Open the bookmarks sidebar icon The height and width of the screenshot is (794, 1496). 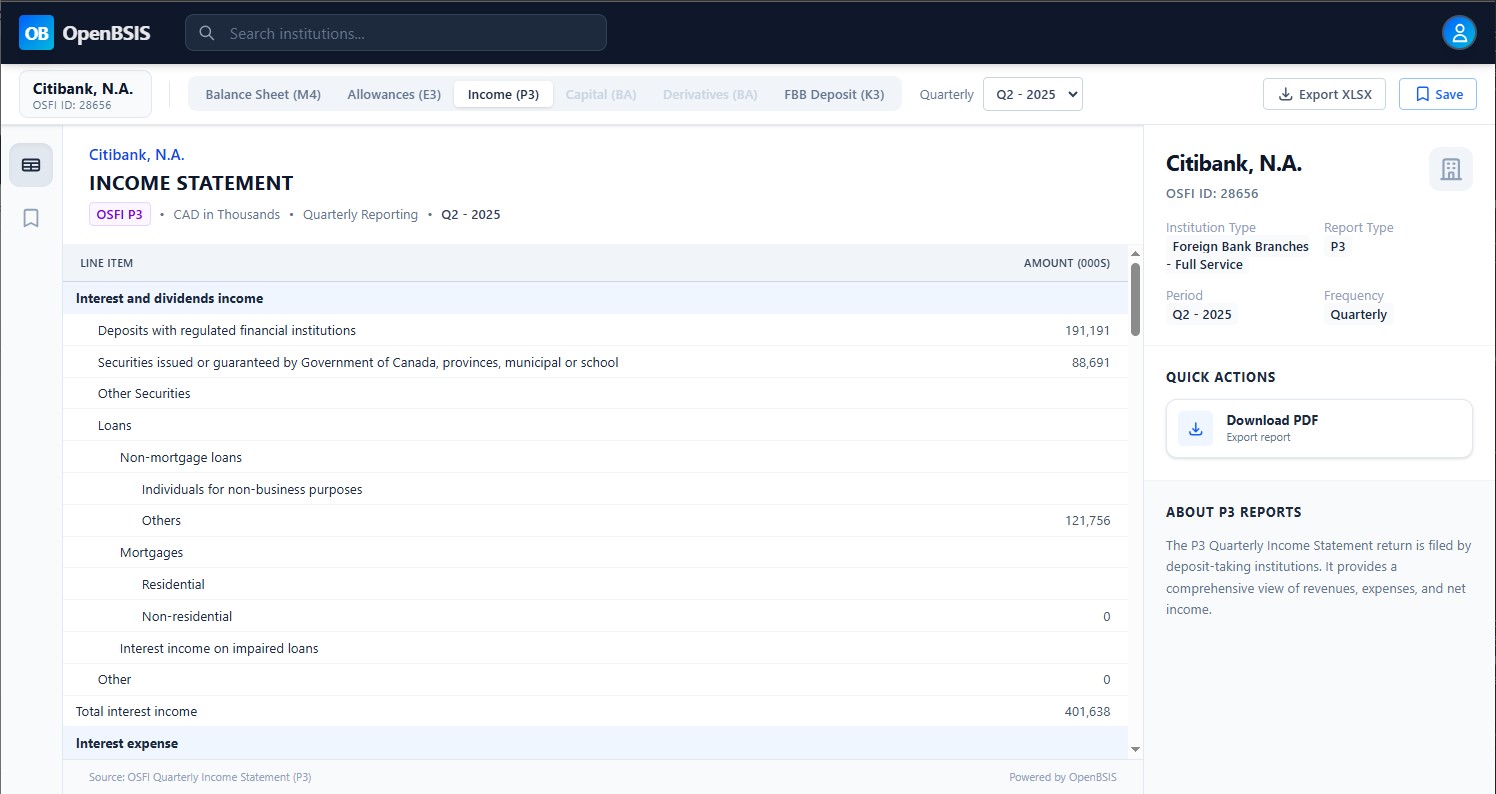coord(31,218)
